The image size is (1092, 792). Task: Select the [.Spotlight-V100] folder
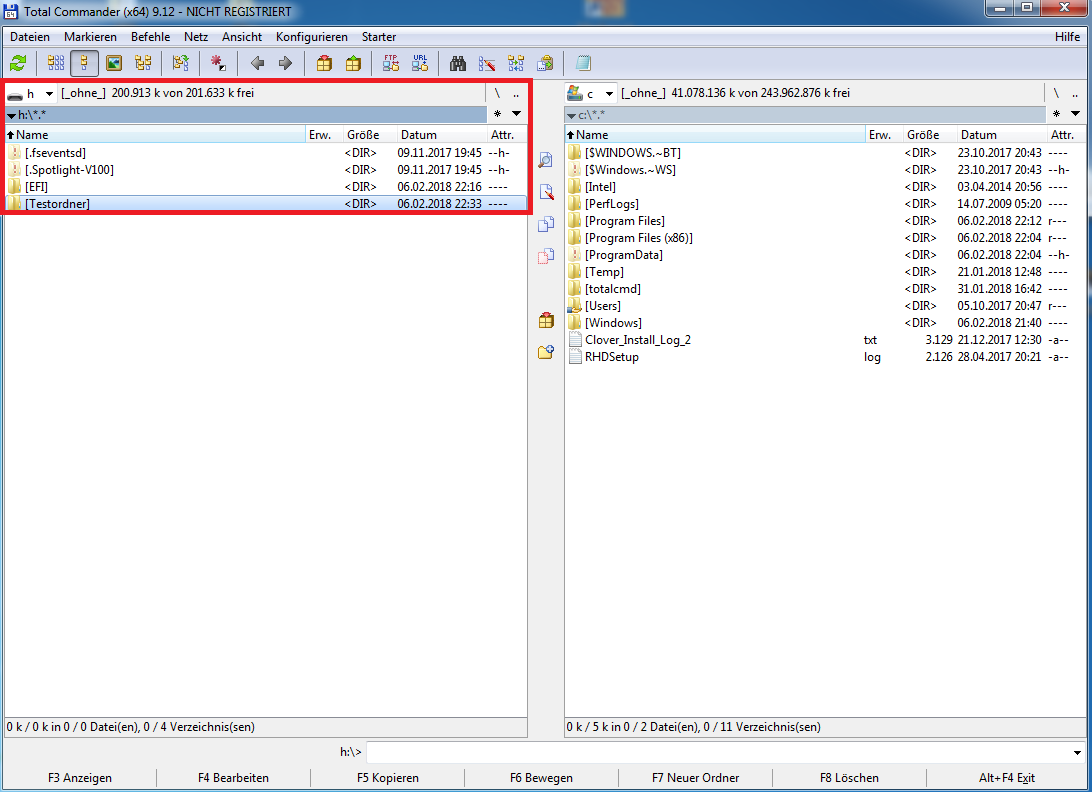pos(266,170)
